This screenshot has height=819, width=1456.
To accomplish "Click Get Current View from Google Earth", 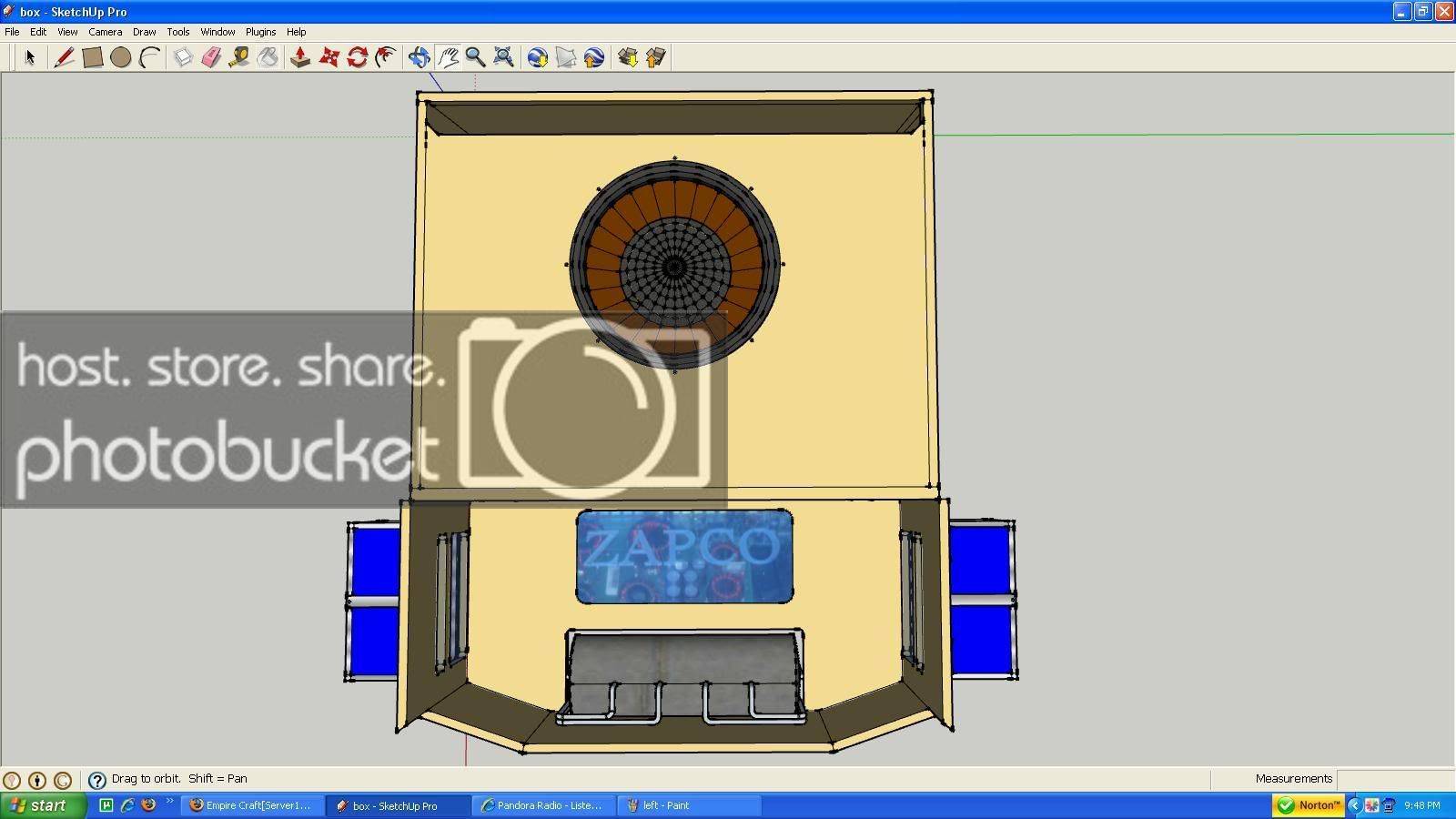I will [538, 57].
